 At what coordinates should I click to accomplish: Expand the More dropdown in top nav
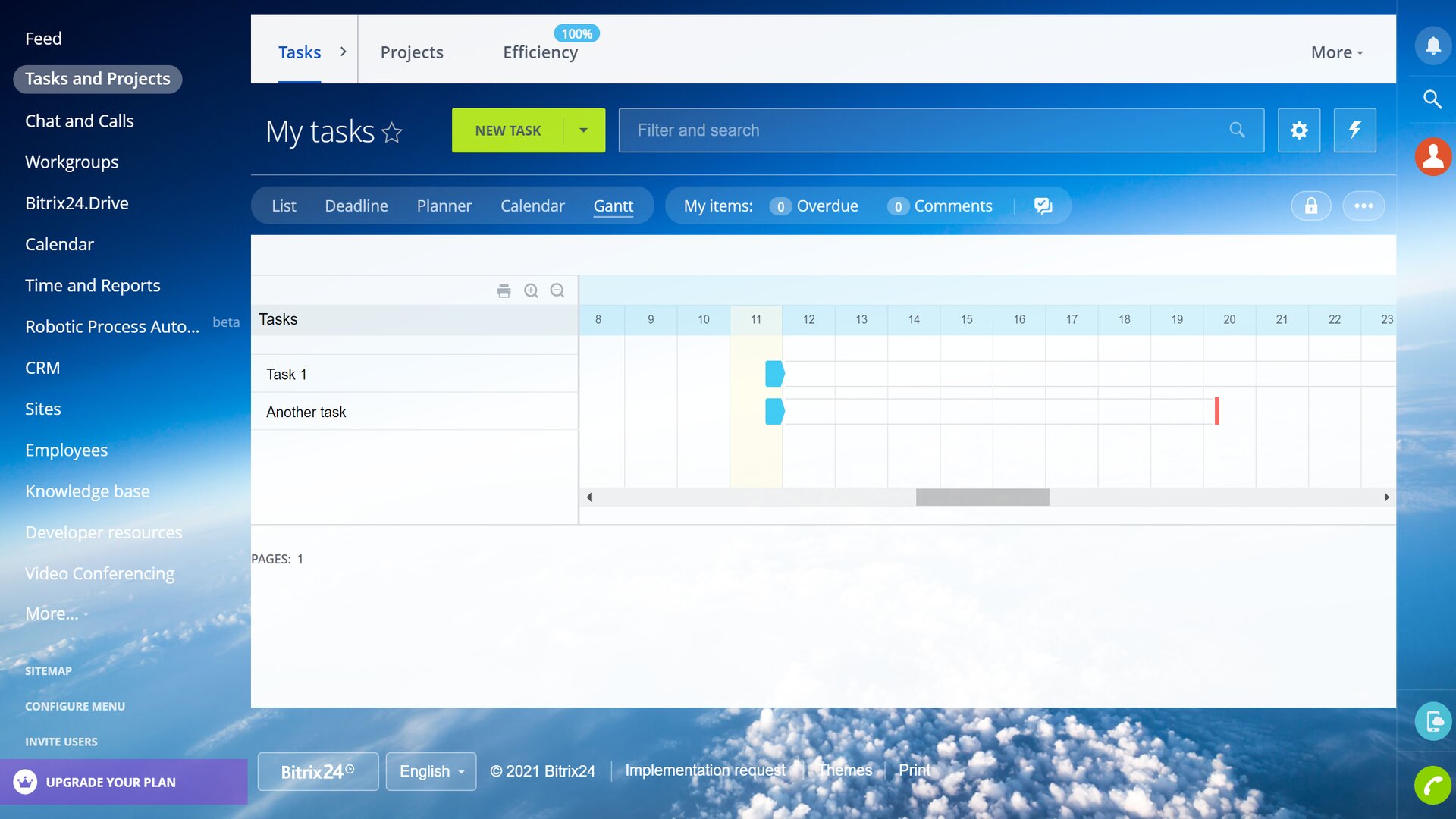[x=1338, y=52]
